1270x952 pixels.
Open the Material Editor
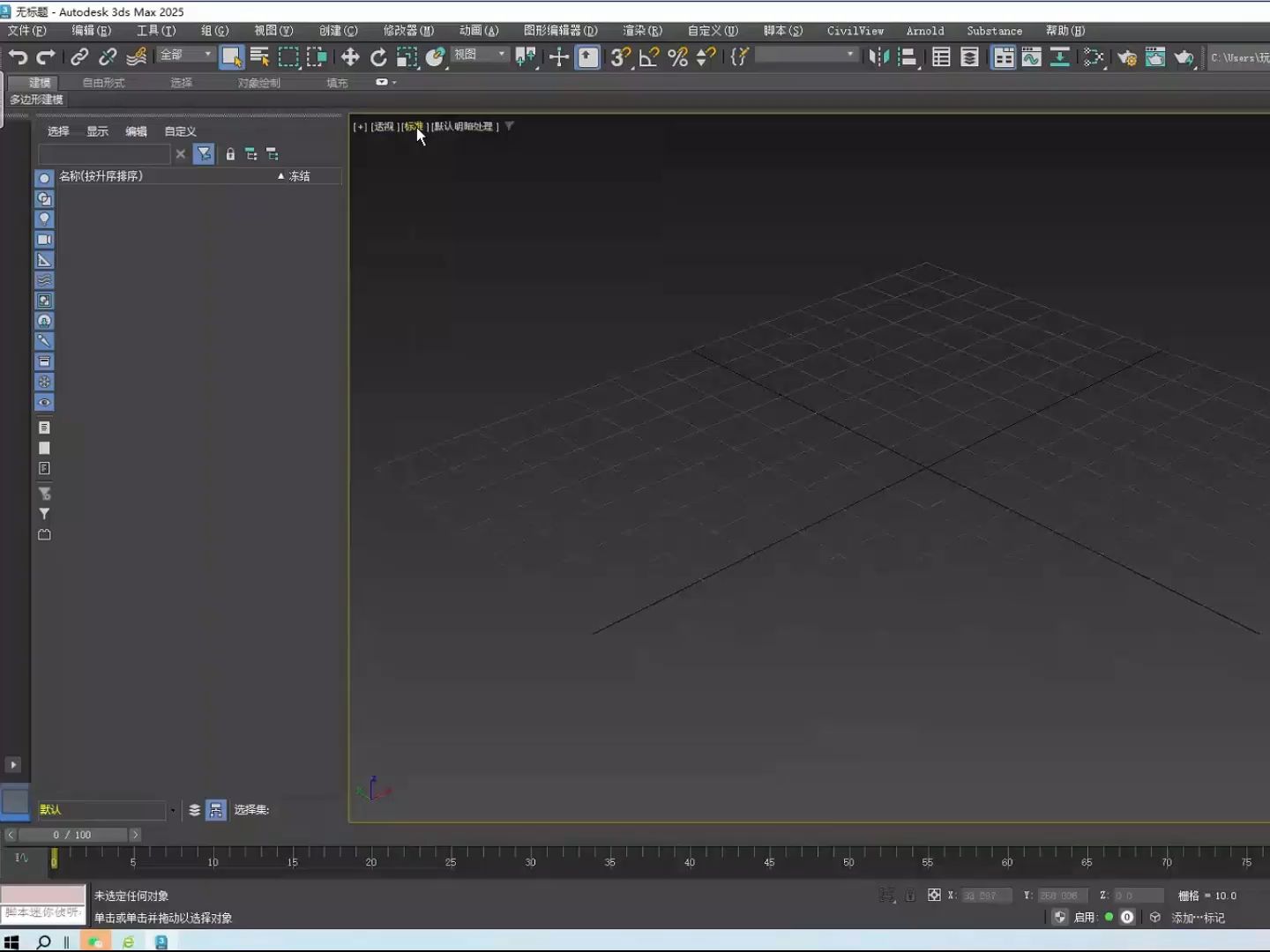coord(1095,57)
